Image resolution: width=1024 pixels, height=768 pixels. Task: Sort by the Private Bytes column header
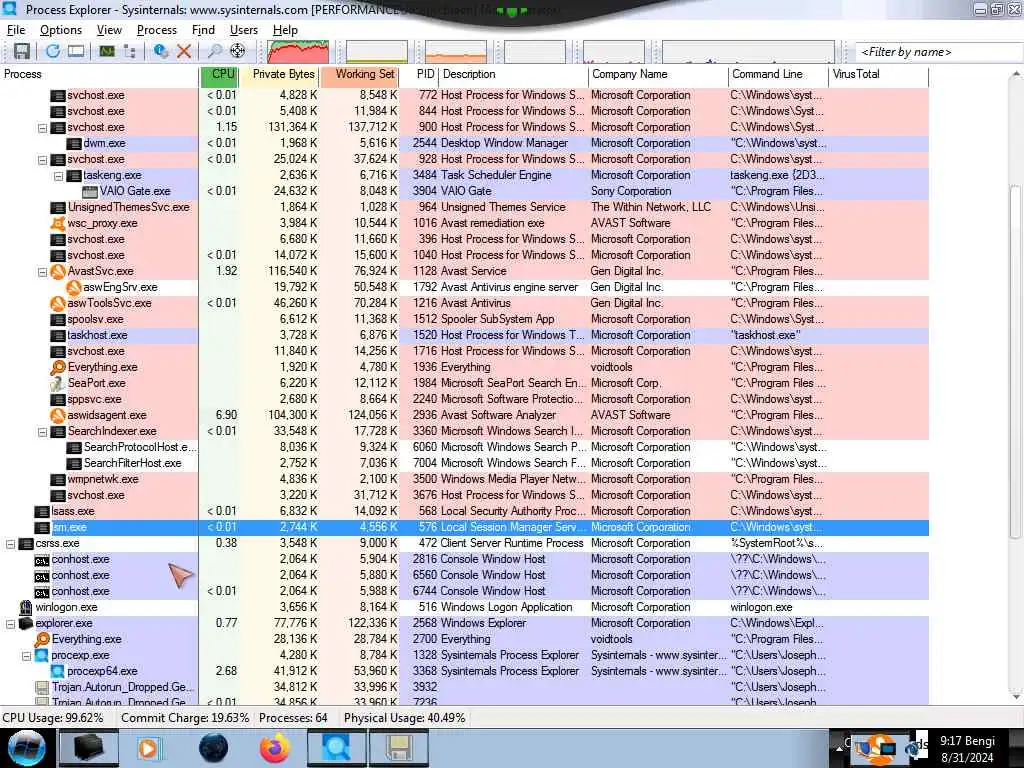tap(280, 74)
